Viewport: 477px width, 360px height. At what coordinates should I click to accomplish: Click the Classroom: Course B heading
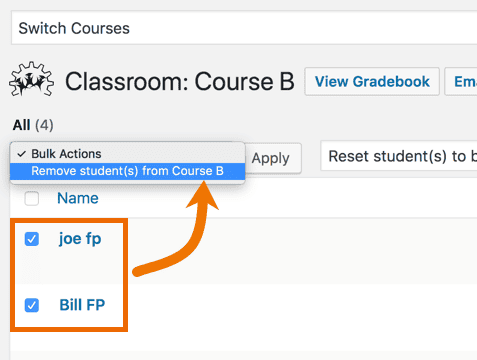[x=180, y=82]
